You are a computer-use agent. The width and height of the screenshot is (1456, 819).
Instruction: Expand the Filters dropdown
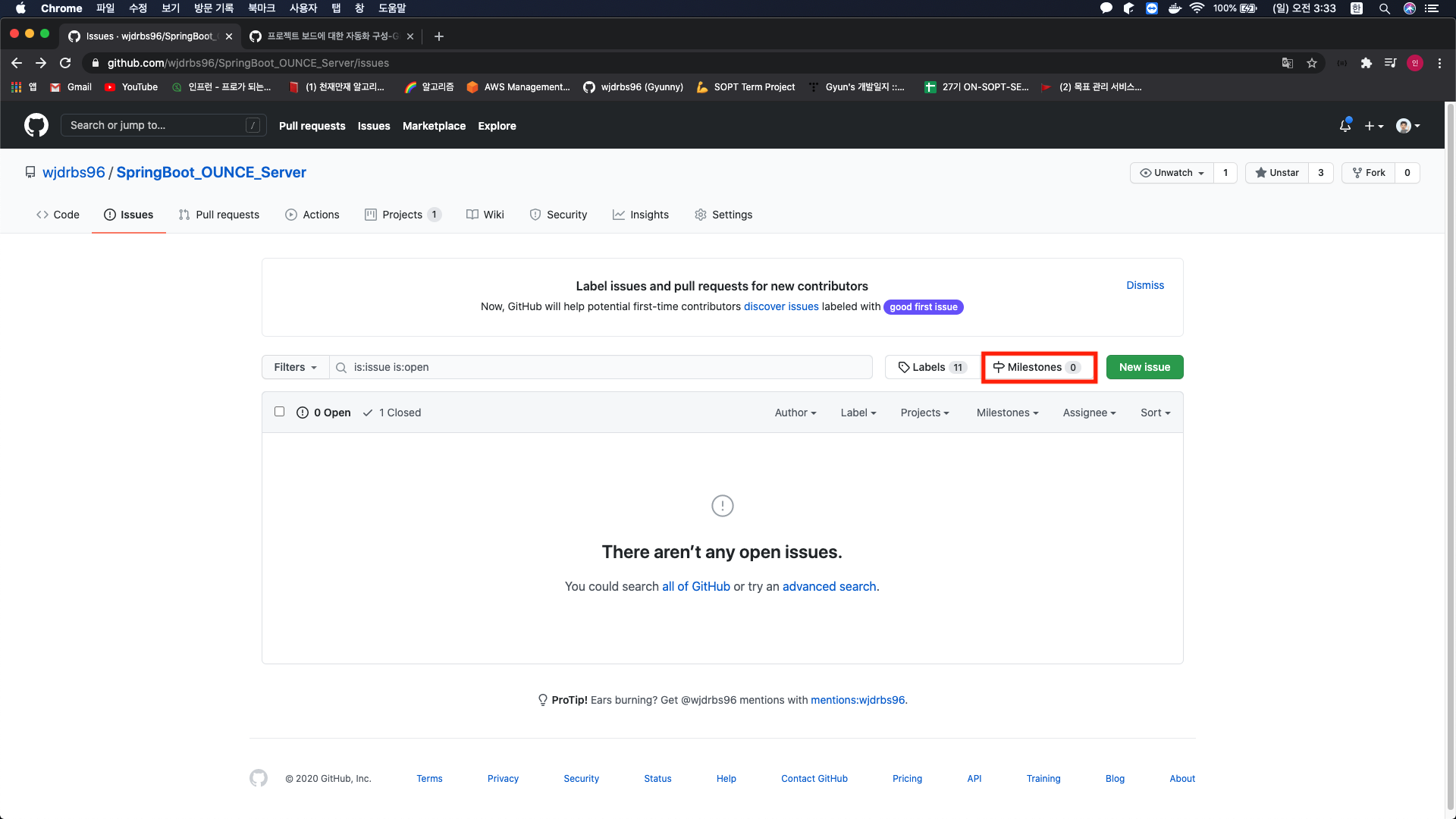click(295, 367)
